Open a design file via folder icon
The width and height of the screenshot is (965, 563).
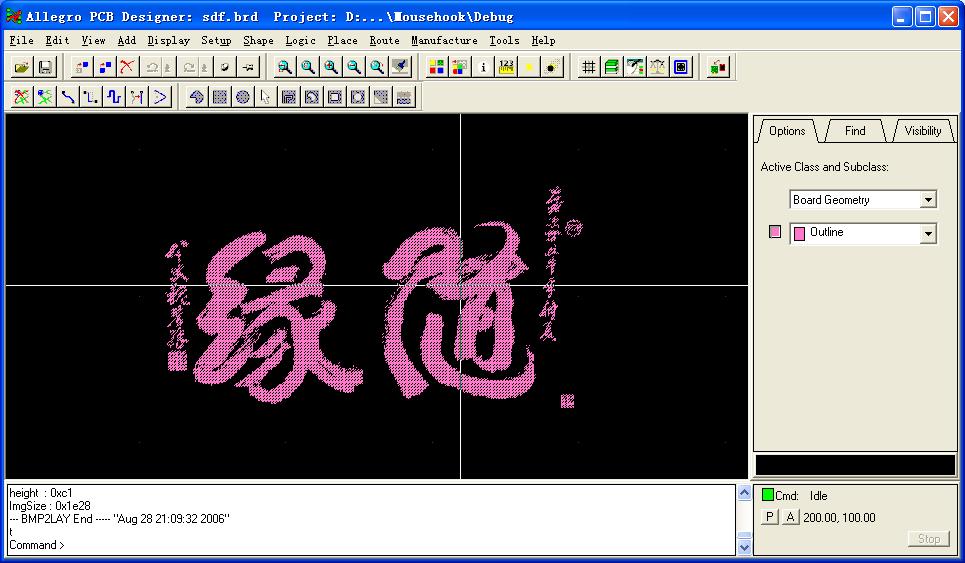point(22,66)
